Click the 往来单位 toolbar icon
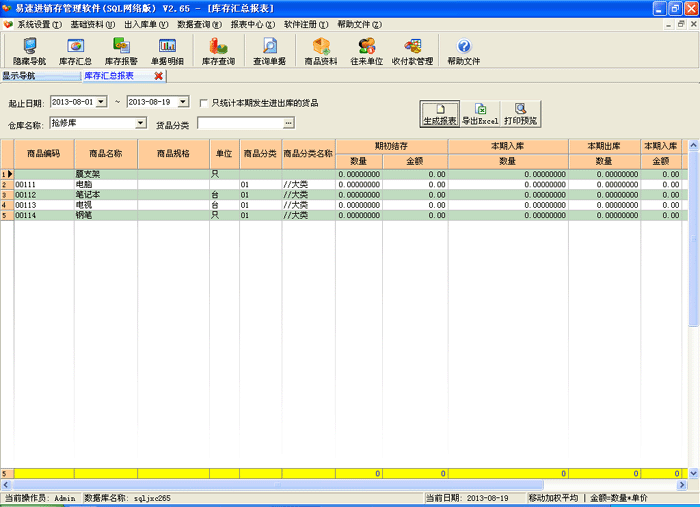The image size is (700, 507). [367, 51]
